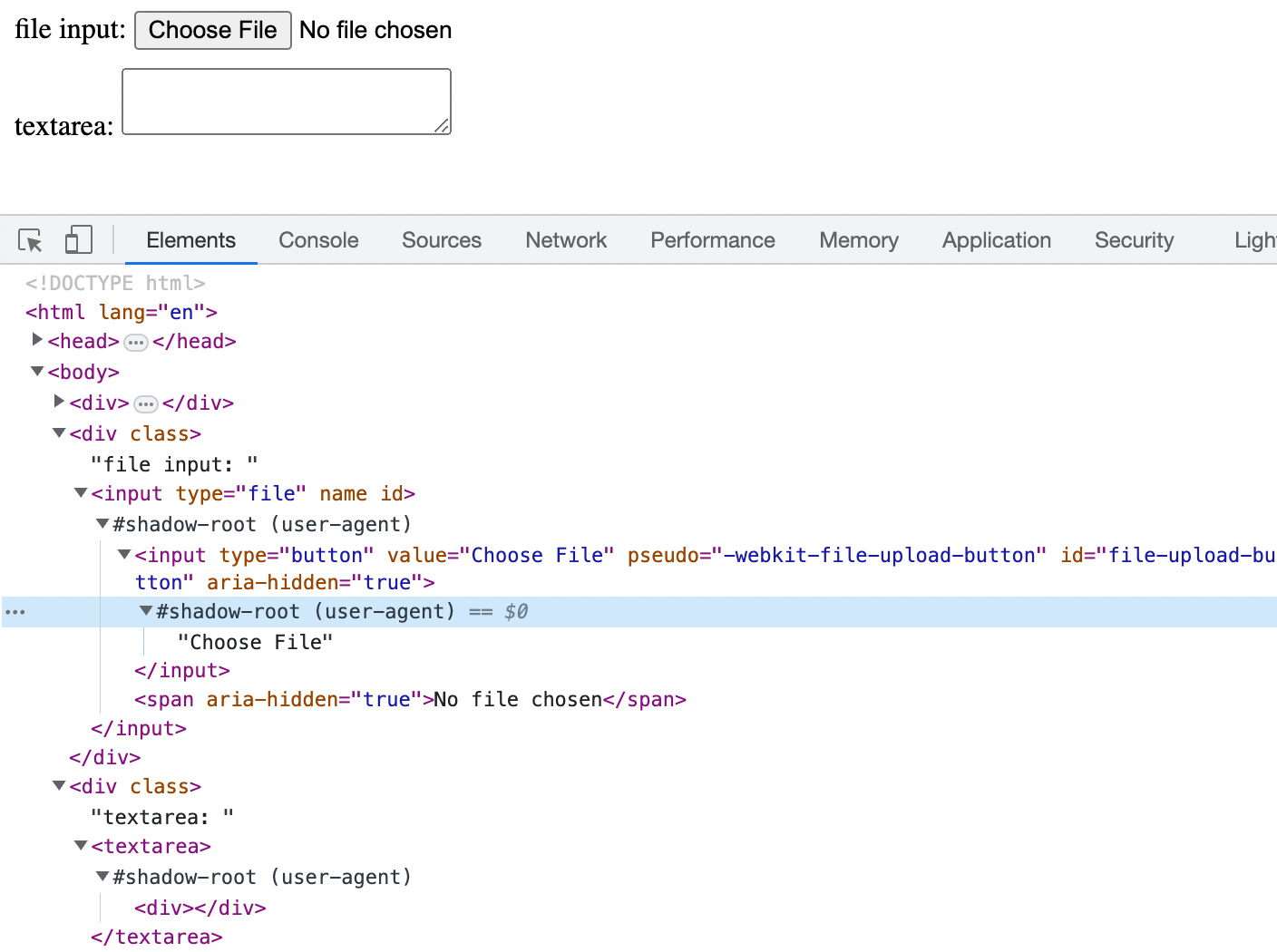1277x952 pixels.
Task: Collapse the input type="file" node
Action: click(81, 493)
